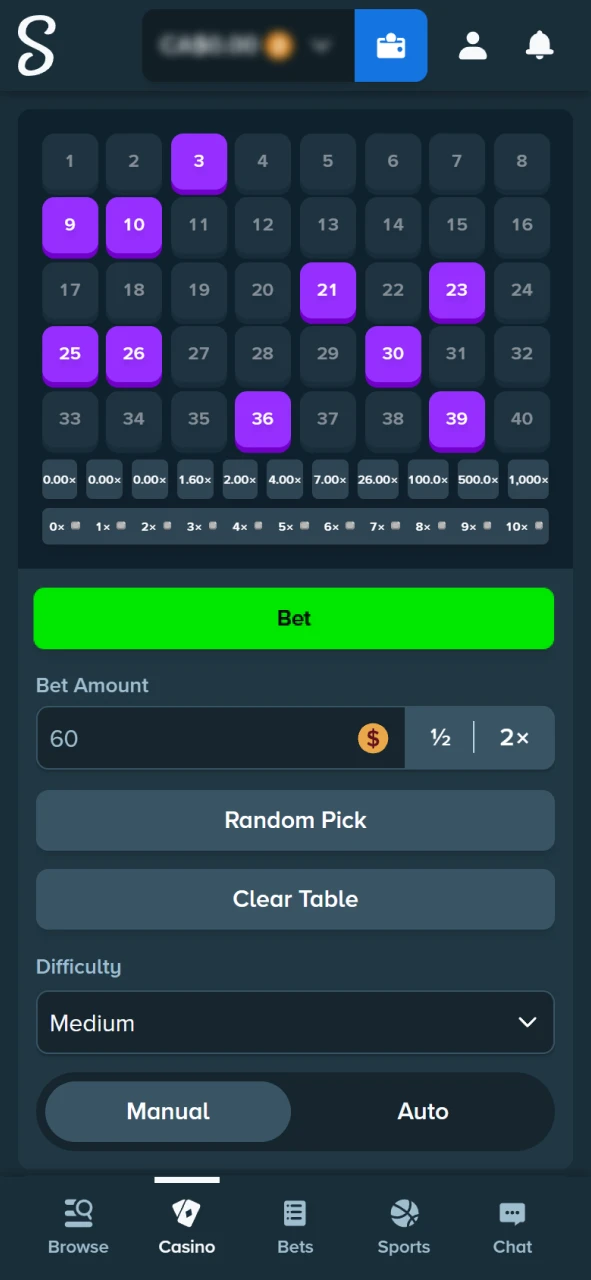This screenshot has width=591, height=1280.
Task: Open the Difficulty dropdown showing Medium
Action: click(295, 1022)
